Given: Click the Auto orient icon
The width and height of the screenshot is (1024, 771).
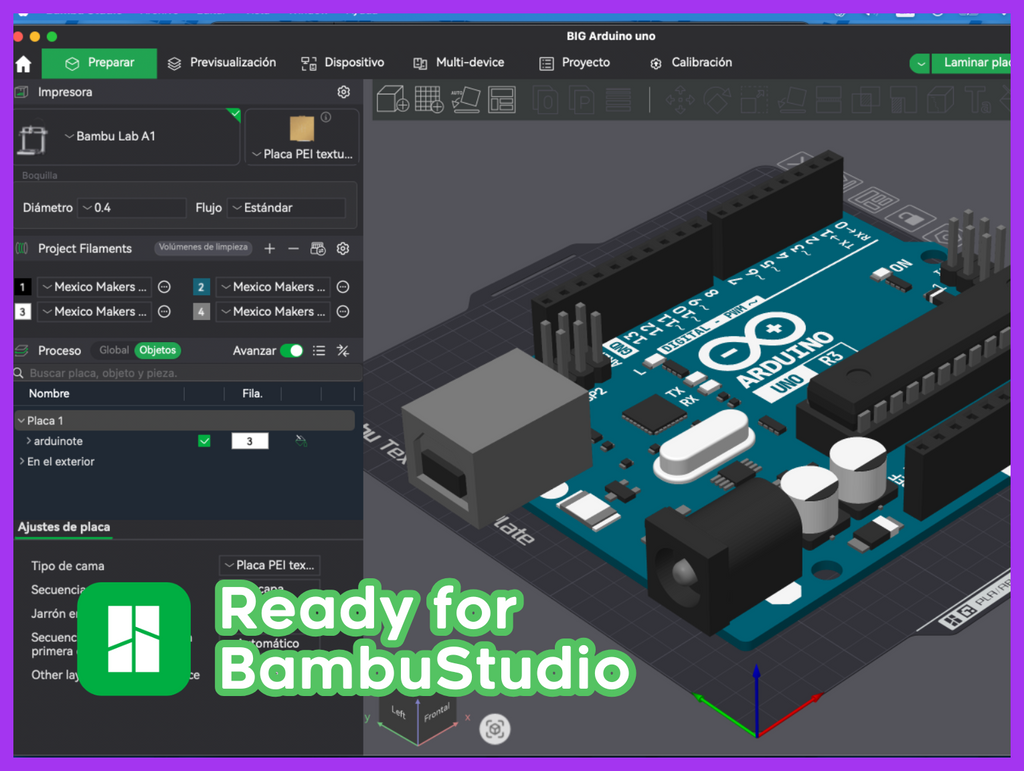Looking at the screenshot, I should click(466, 100).
